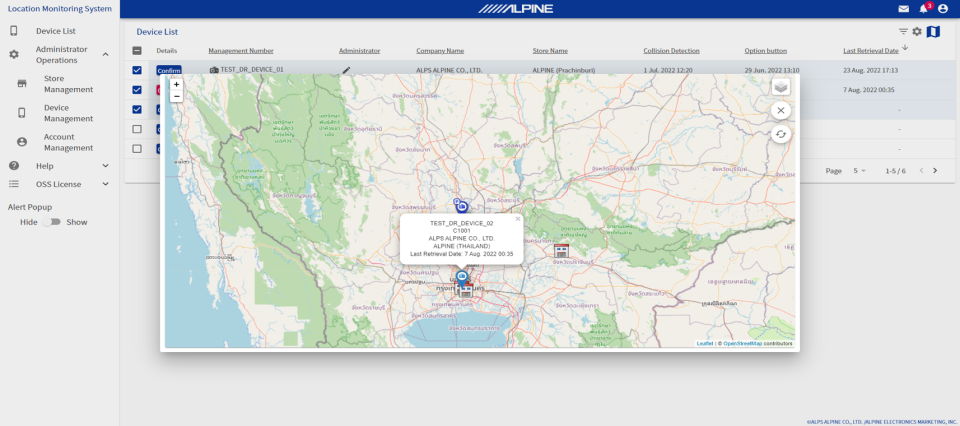The width and height of the screenshot is (960, 426).
Task: Edit administrator with pencil icon
Action: click(x=347, y=70)
